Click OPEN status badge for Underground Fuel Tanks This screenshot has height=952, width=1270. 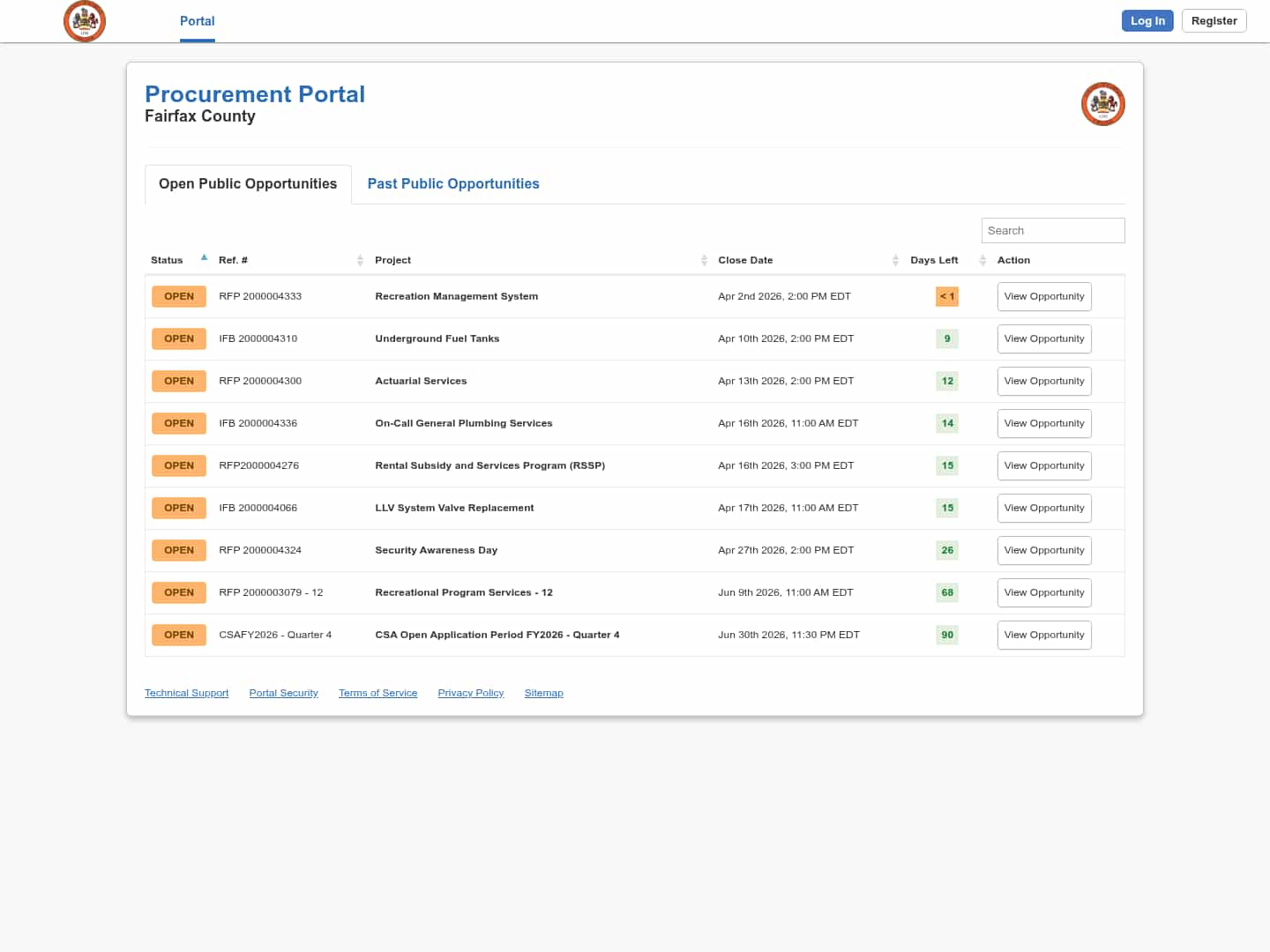coord(179,338)
